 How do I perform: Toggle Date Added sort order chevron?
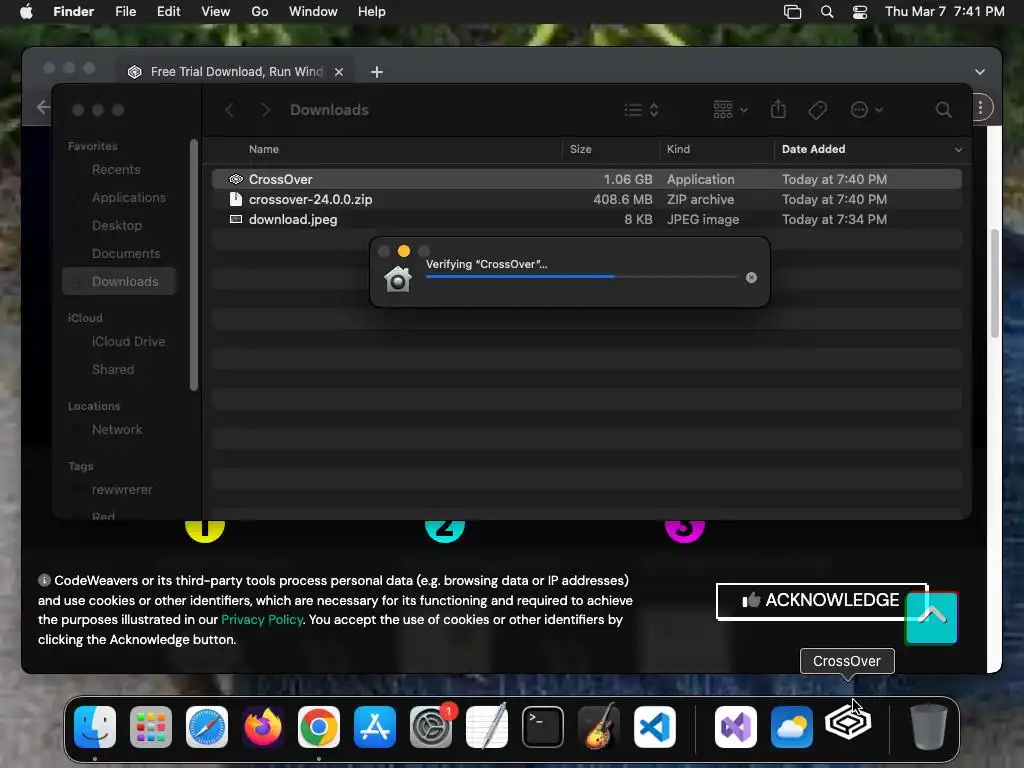click(x=958, y=150)
